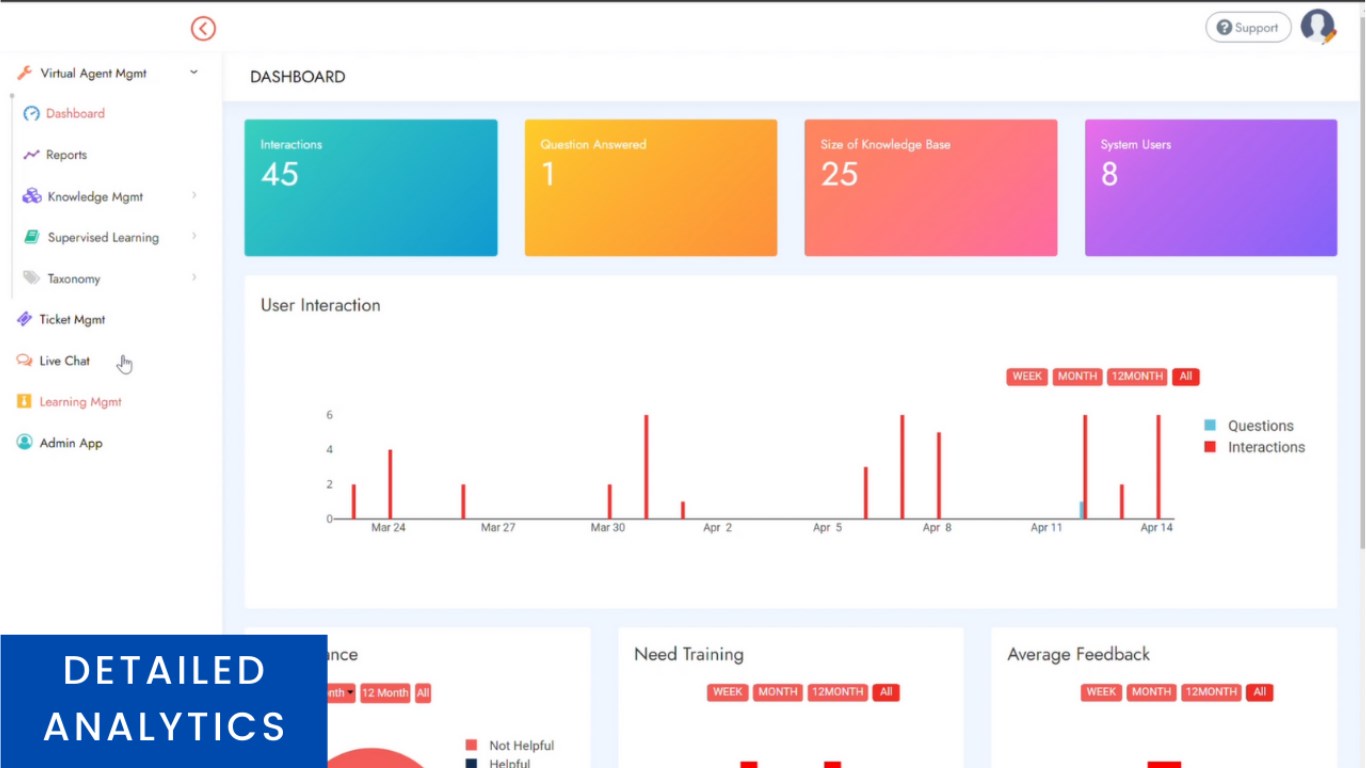This screenshot has height=768, width=1366.
Task: Set User Interaction chart to All
Action: click(1186, 377)
